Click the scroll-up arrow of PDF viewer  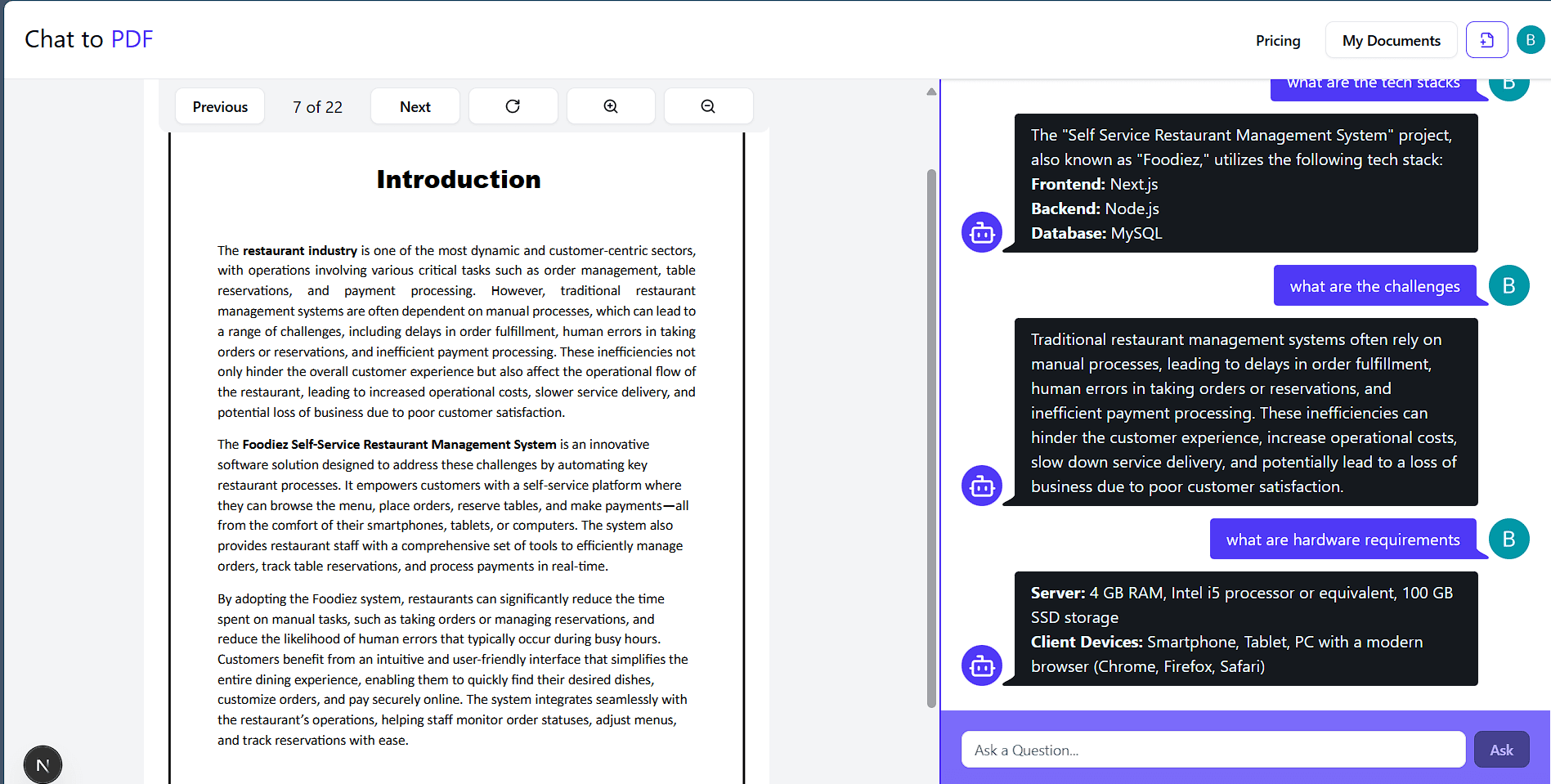coord(931,92)
